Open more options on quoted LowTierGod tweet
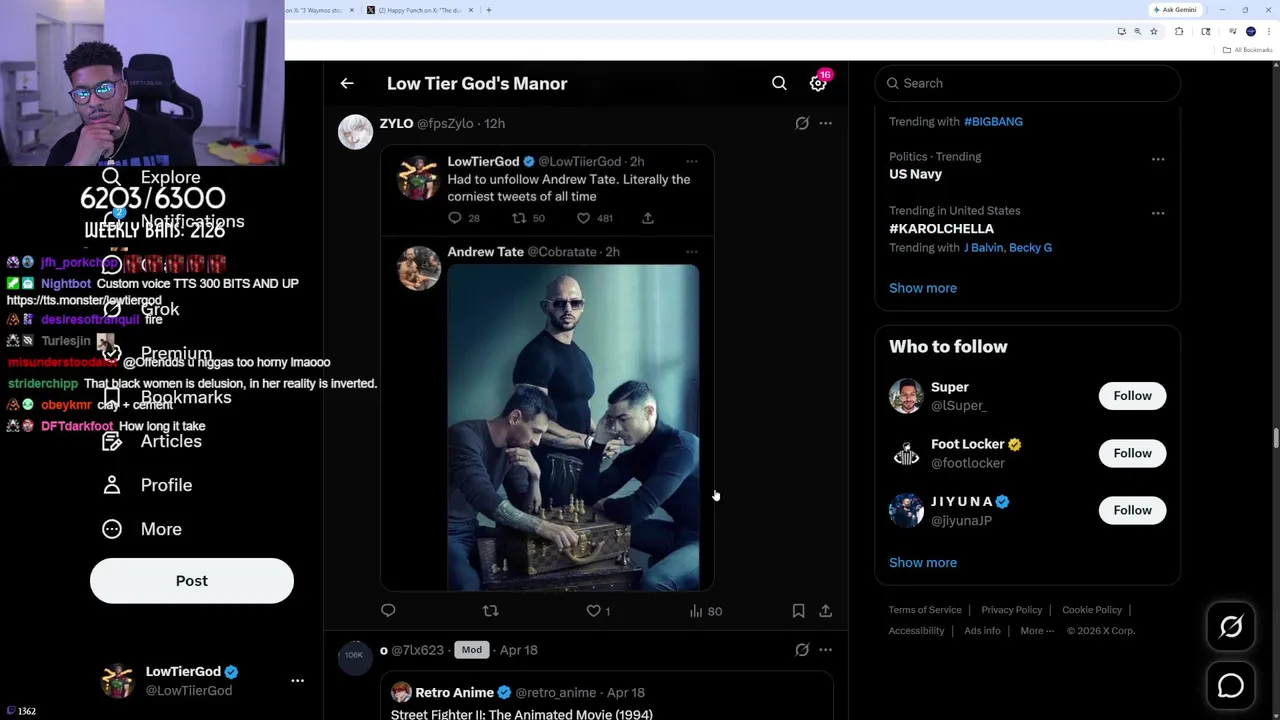1280x720 pixels. 691,161
